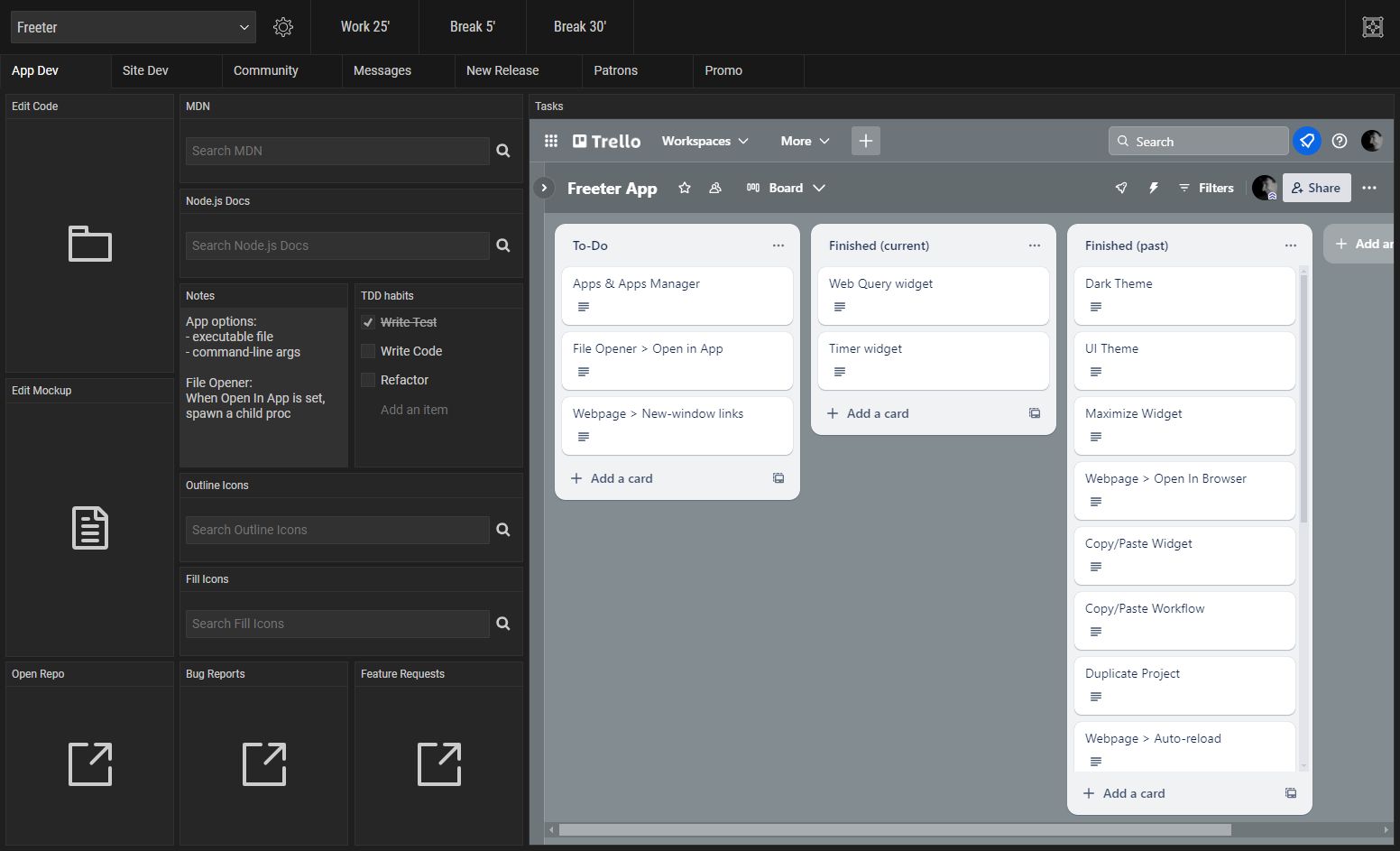Star the Freeter App board

click(685, 188)
